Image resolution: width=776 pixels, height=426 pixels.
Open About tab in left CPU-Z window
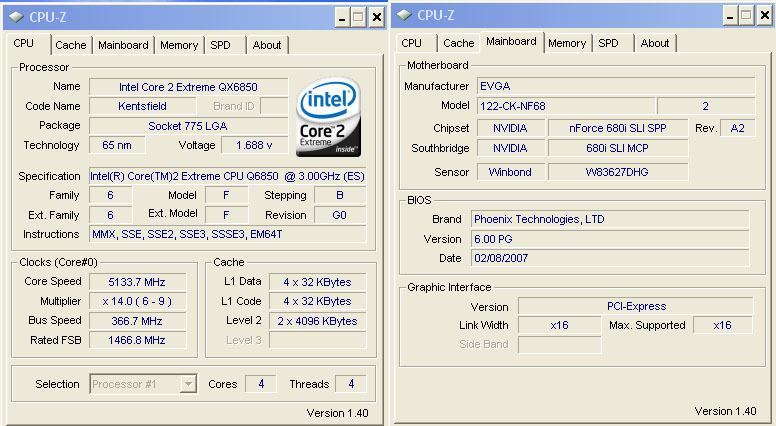pyautogui.click(x=267, y=45)
